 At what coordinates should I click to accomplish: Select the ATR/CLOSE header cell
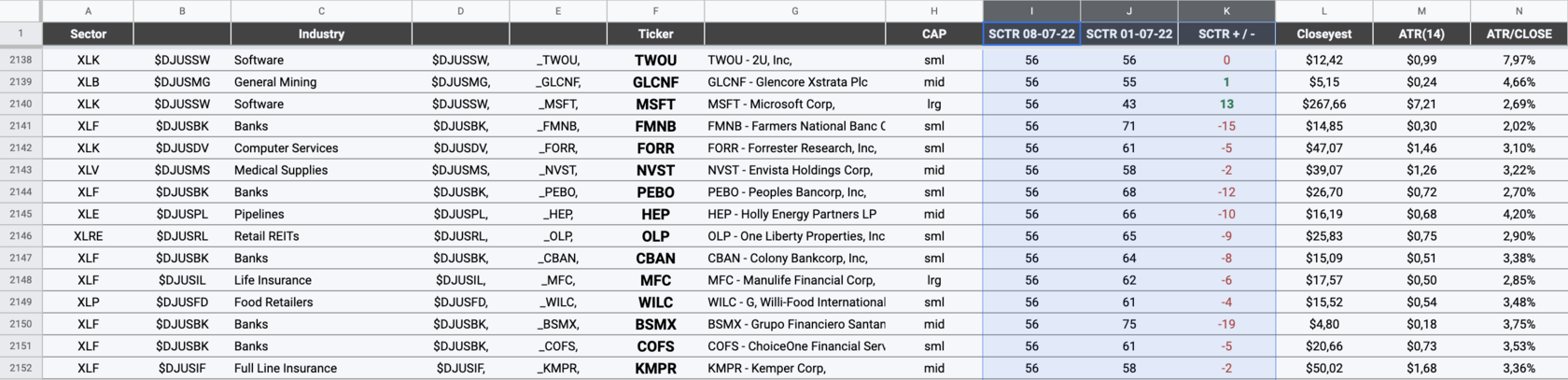pos(1519,34)
